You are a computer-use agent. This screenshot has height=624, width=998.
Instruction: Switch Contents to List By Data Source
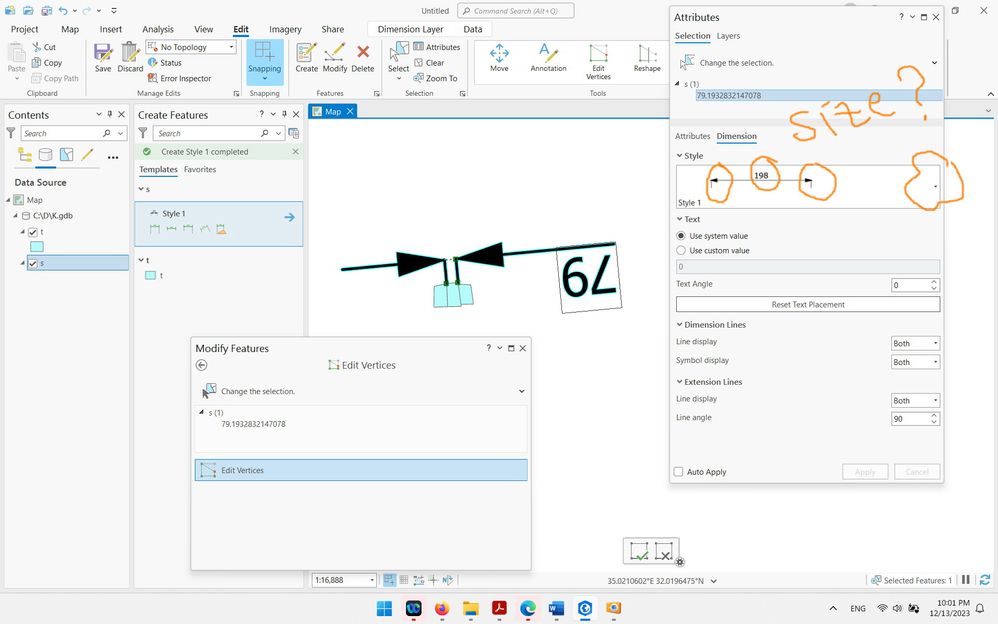tap(45, 155)
